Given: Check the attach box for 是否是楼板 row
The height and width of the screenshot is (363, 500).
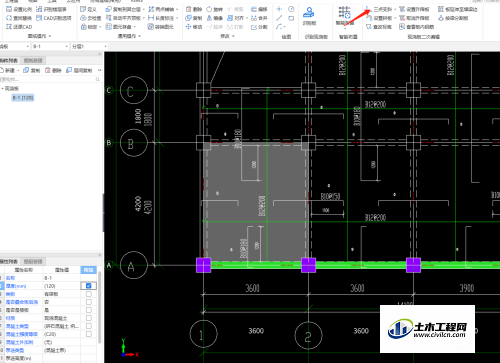Looking at the screenshot, I should (x=88, y=310).
